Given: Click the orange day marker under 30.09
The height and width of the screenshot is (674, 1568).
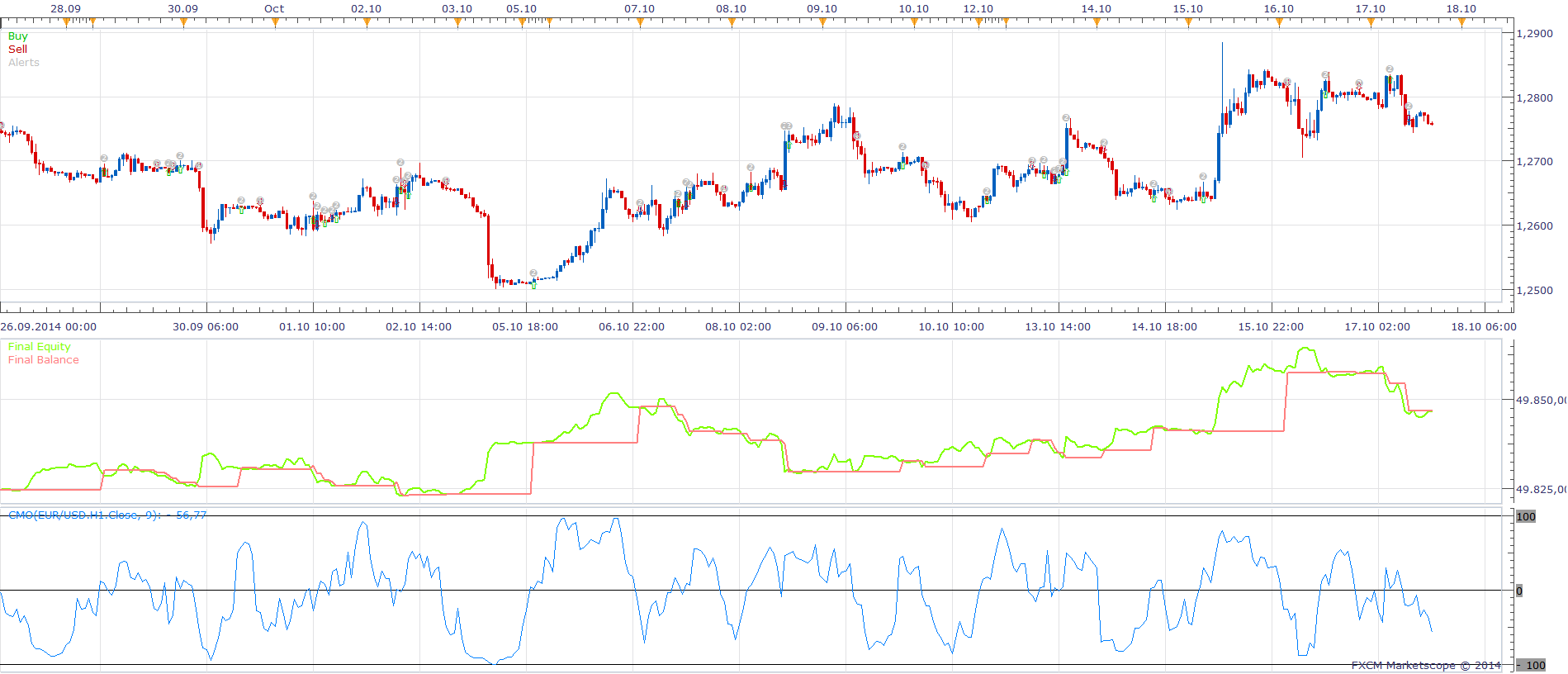Looking at the screenshot, I should pos(183,23).
